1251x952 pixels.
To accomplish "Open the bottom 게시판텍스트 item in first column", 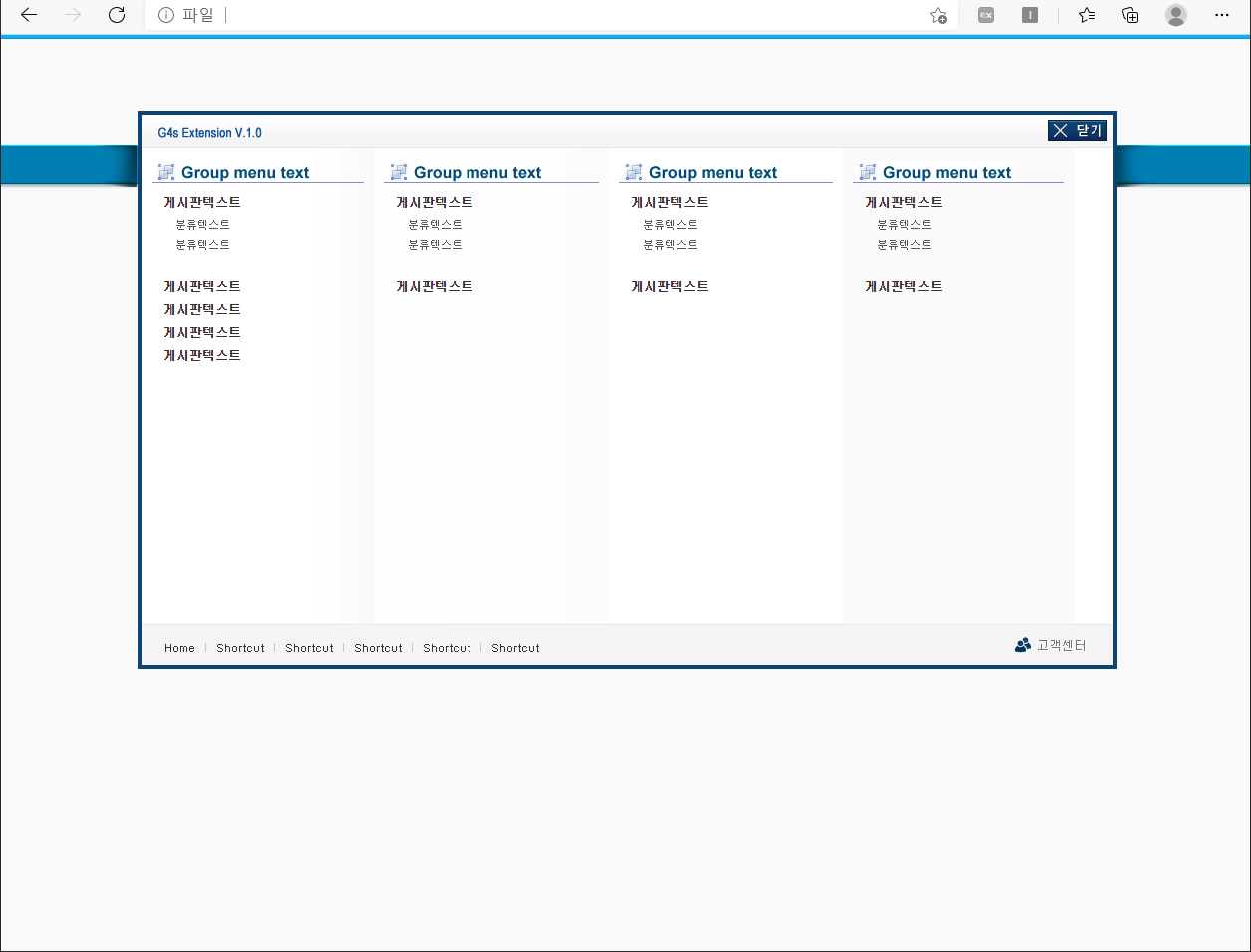I will 202,355.
